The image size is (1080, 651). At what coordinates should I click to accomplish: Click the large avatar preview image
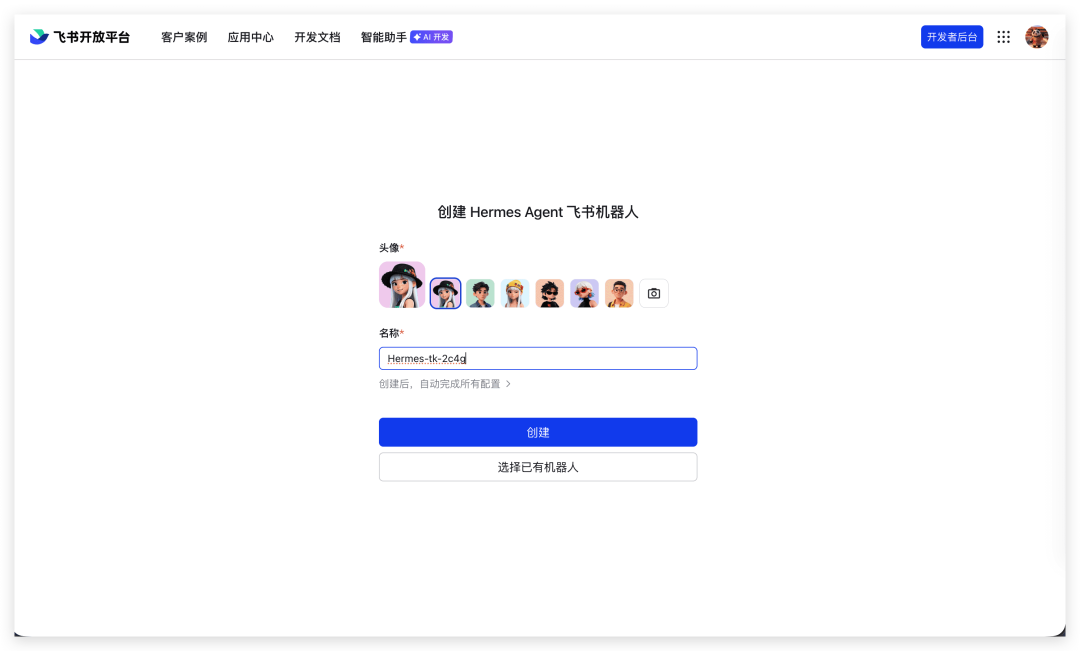[402, 285]
